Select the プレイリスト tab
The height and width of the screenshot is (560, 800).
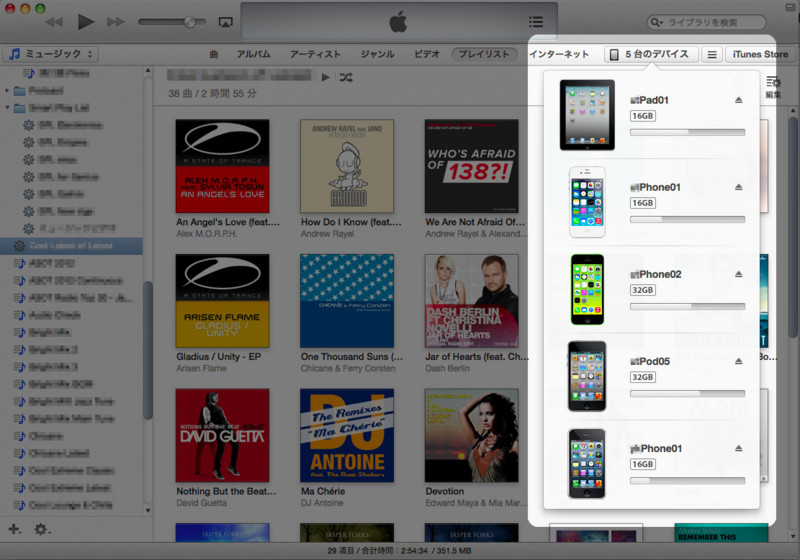pos(484,54)
